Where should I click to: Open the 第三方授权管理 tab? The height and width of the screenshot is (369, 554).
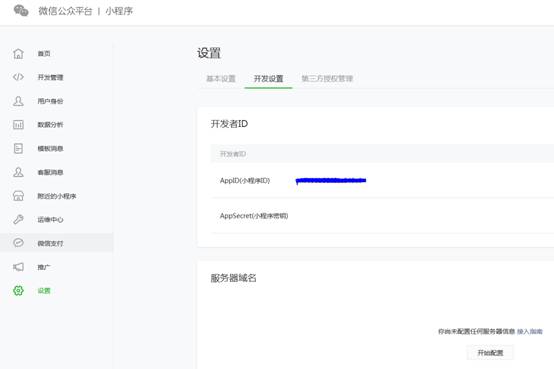pyautogui.click(x=327, y=78)
